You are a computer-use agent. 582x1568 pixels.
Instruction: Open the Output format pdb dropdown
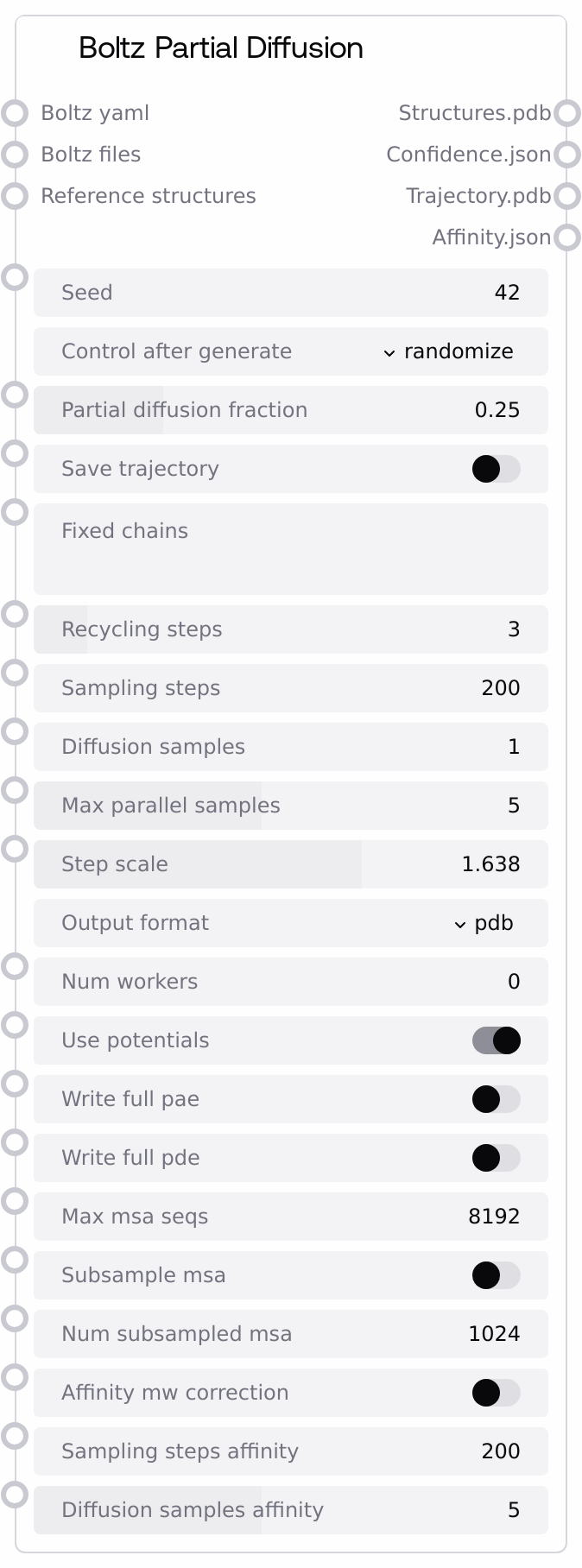pyautogui.click(x=484, y=923)
